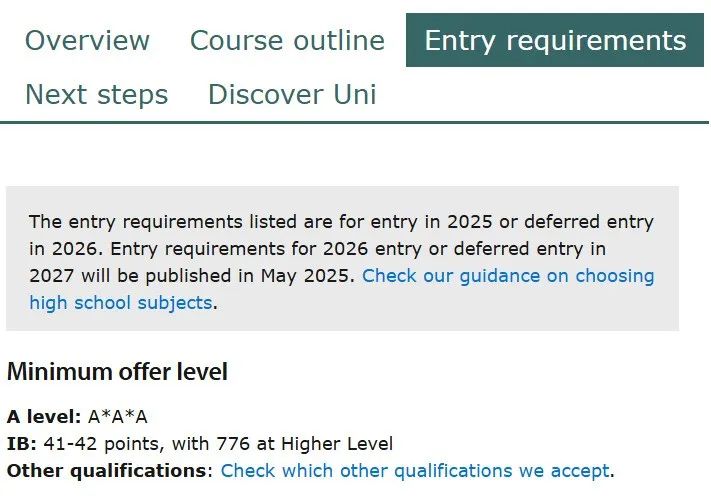Viewport: 711px width, 496px height.
Task: Click the bold 'A level:' label
Action: pyautogui.click(x=44, y=416)
